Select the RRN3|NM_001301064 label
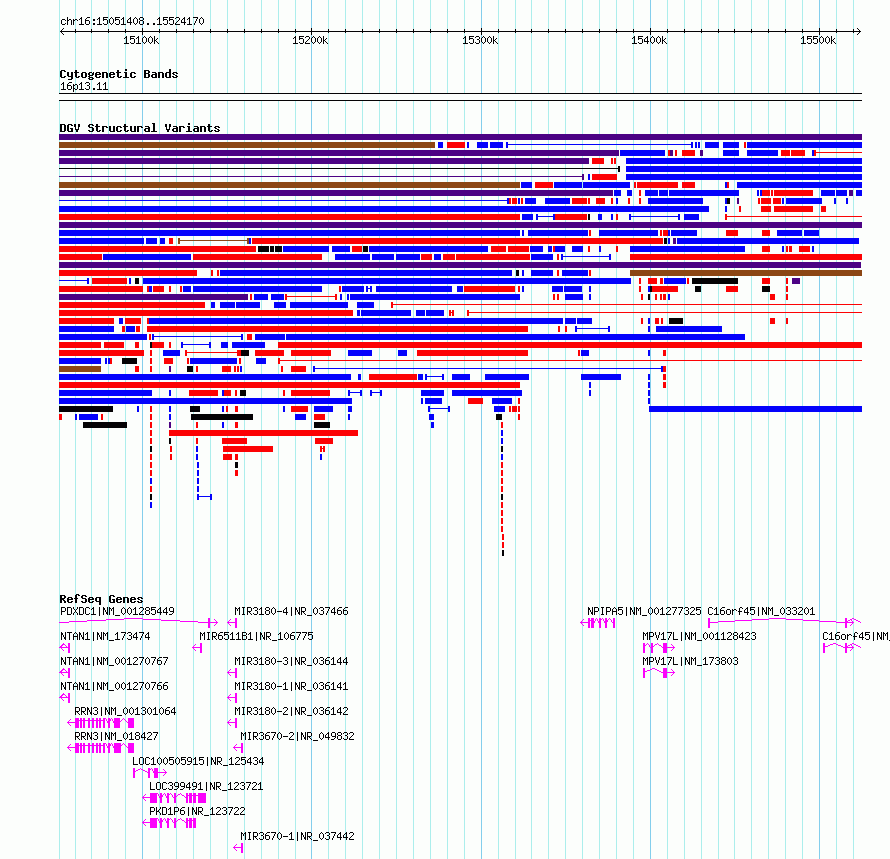890x859 pixels. click(x=125, y=711)
